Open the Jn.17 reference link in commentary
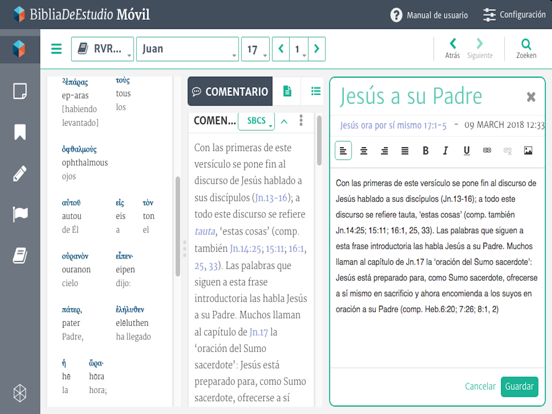The height and width of the screenshot is (414, 552). [259, 332]
